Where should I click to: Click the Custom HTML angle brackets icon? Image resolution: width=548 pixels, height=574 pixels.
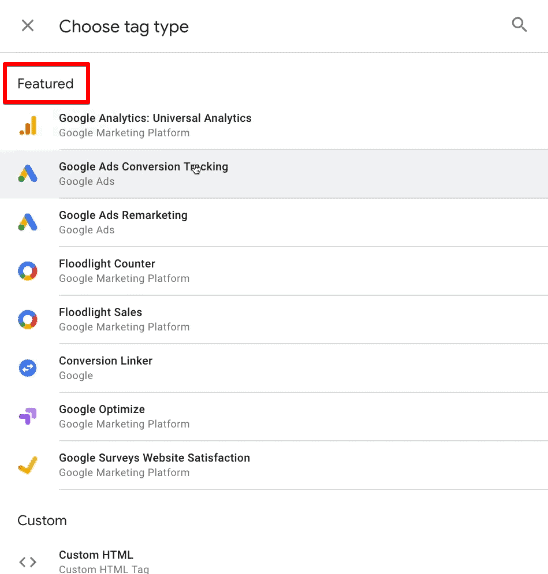tap(28, 562)
